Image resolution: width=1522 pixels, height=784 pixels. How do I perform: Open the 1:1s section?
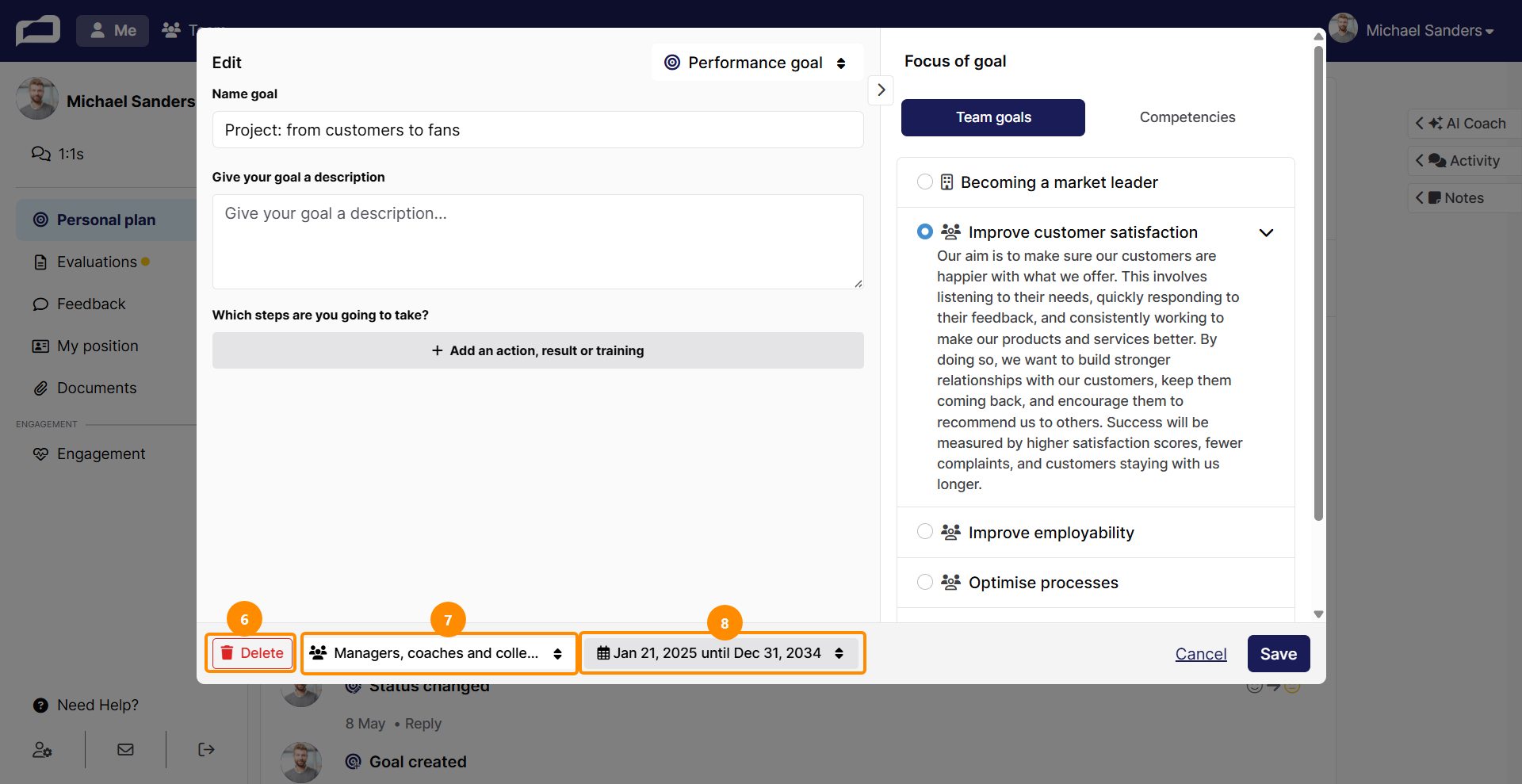click(71, 154)
